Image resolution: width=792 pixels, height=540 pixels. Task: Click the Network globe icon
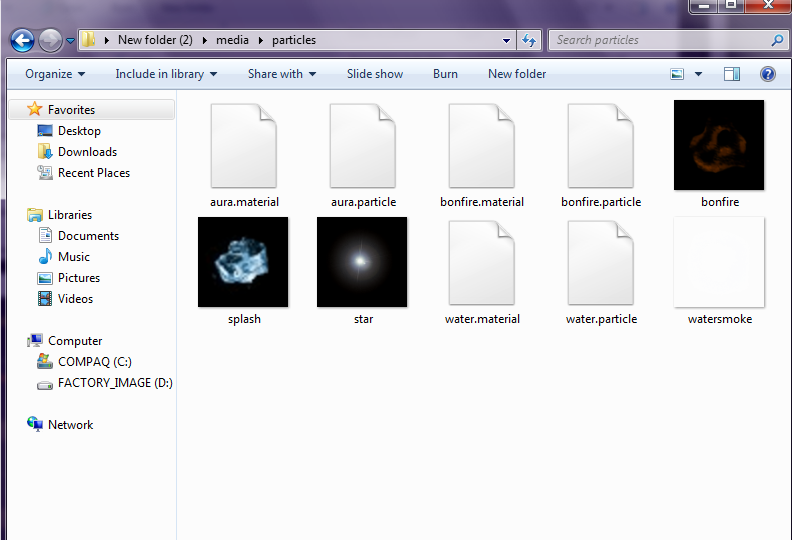(x=35, y=424)
